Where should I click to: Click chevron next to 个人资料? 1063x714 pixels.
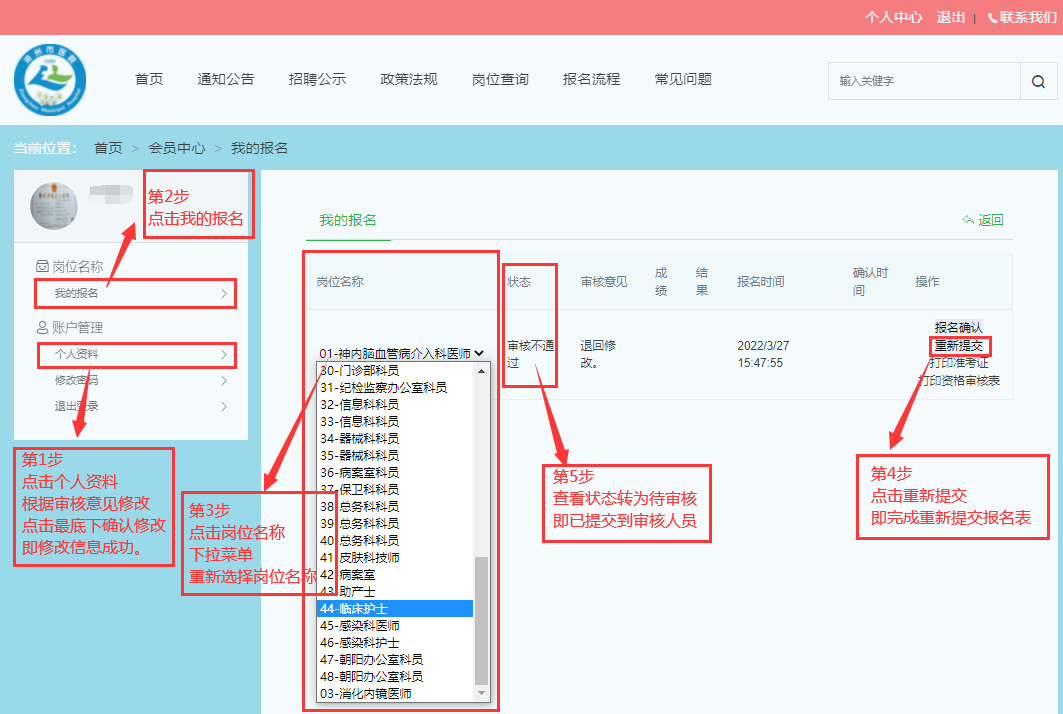224,355
